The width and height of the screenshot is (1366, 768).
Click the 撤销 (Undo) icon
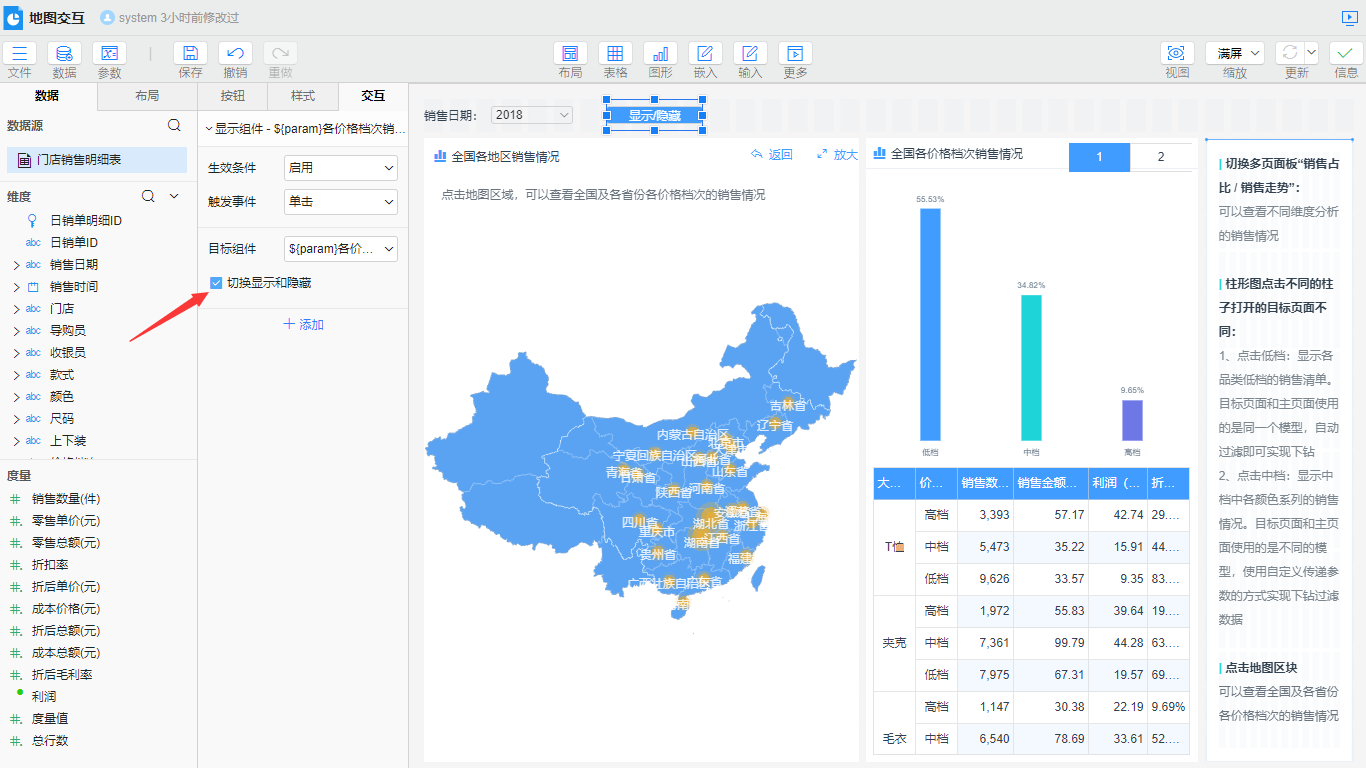tap(235, 54)
